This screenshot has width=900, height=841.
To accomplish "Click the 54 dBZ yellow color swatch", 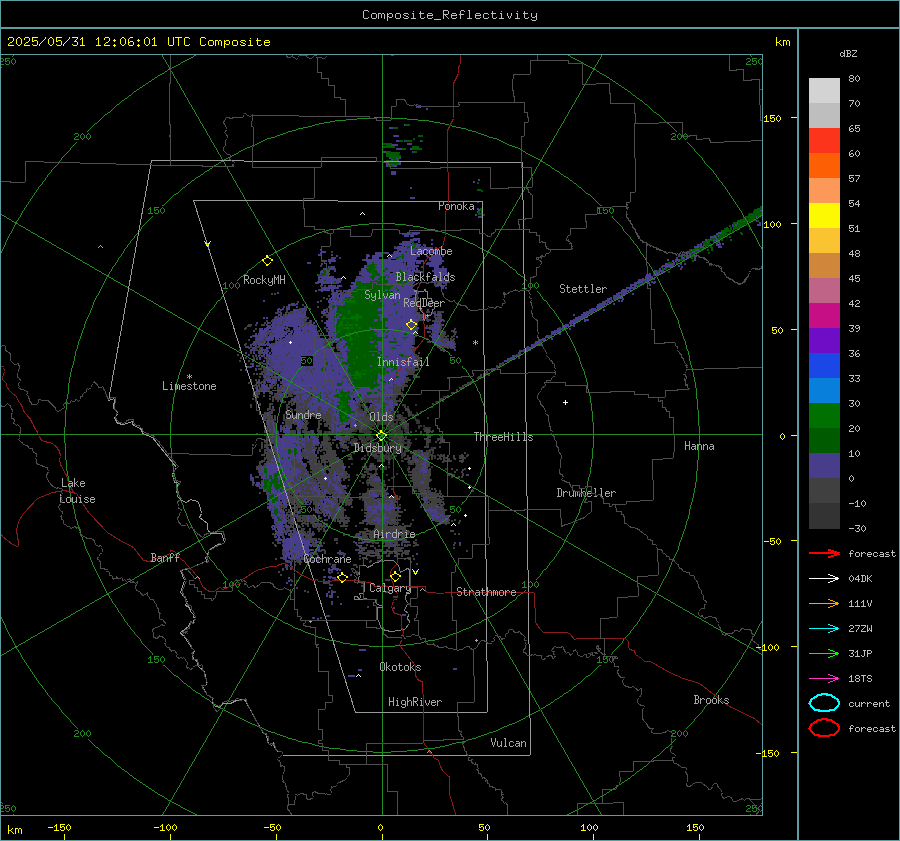I will [x=824, y=215].
